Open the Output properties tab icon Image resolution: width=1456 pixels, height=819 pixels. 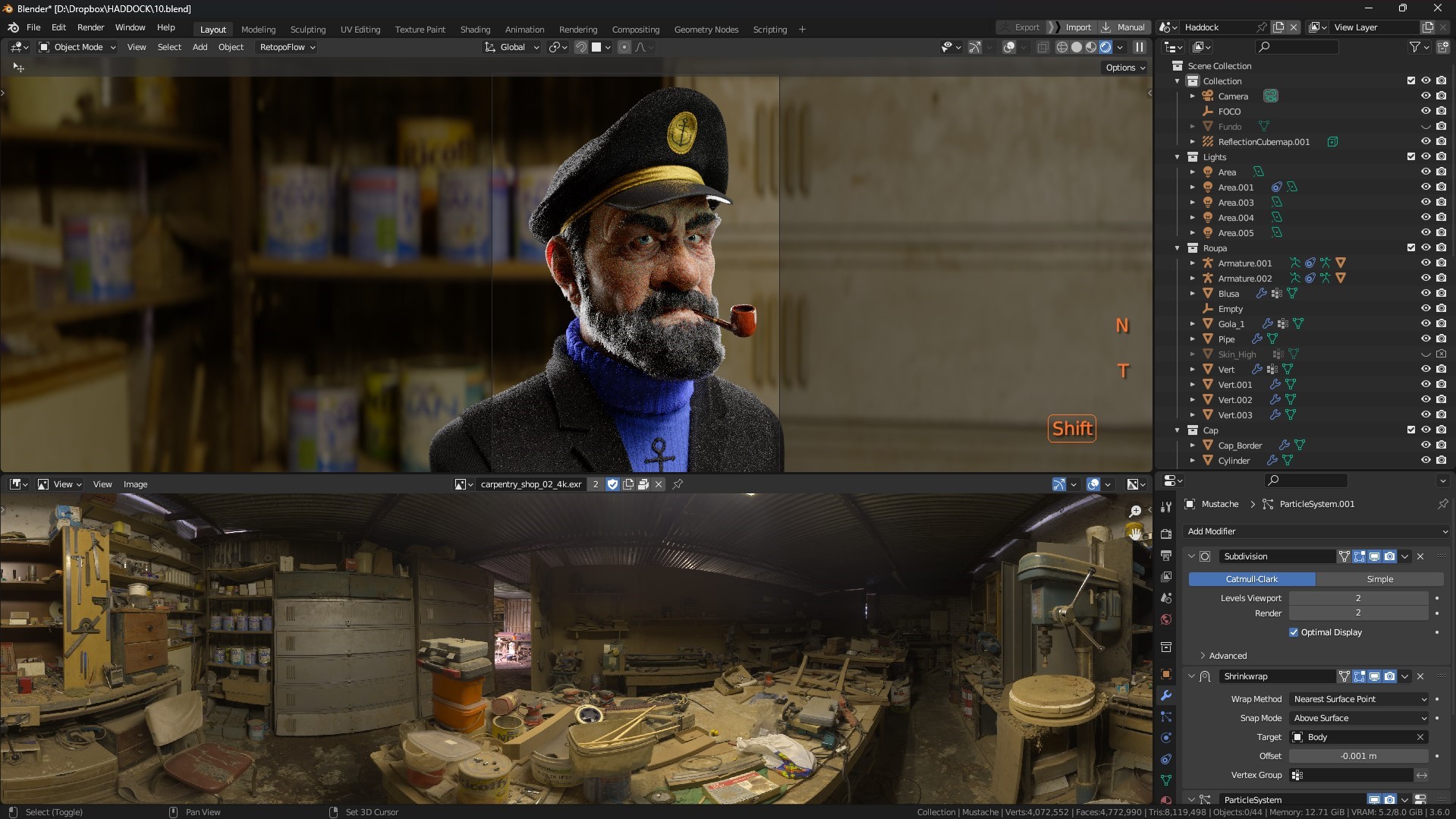point(1166,556)
